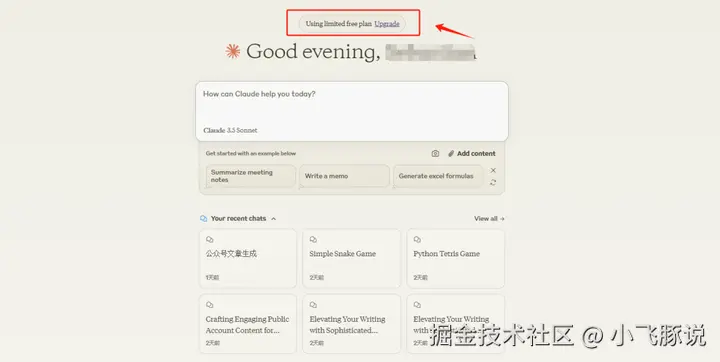Open the Simple Snake Game chat
Screen dimensions: 720x362
(352, 259)
